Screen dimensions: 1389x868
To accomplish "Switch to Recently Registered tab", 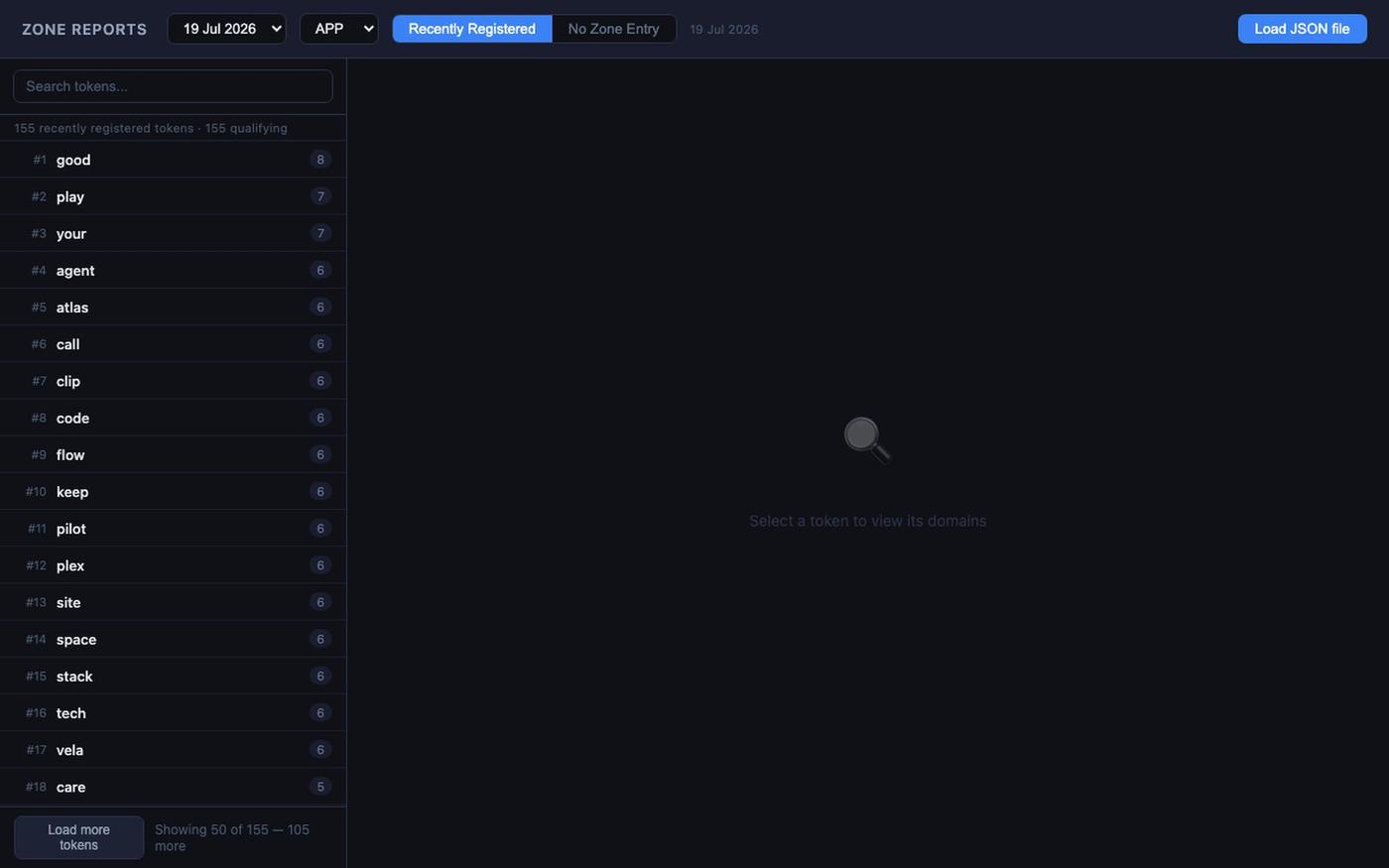I will 472,29.
